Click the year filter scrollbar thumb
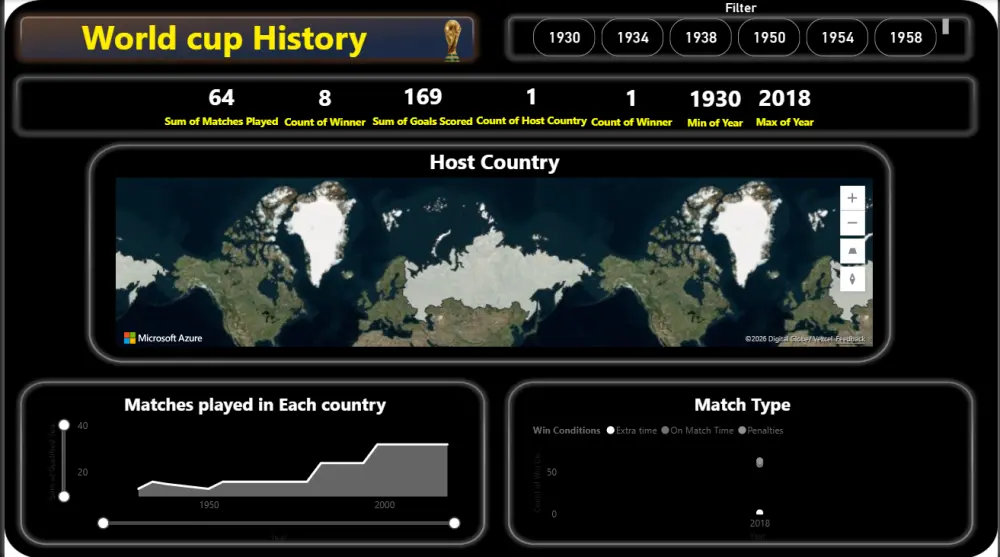 (x=946, y=26)
